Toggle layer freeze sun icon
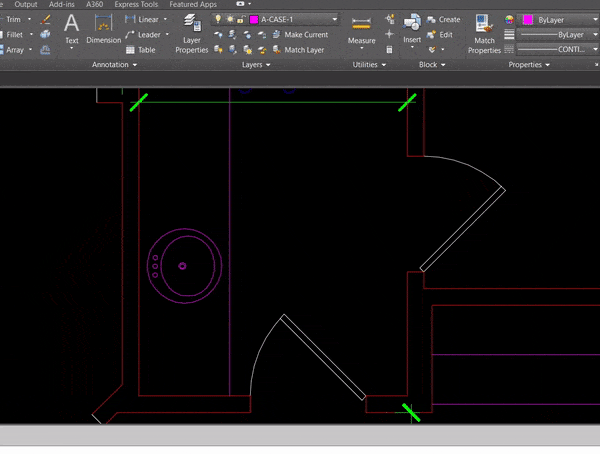Screen dimensions: 600x454 point(230,19)
